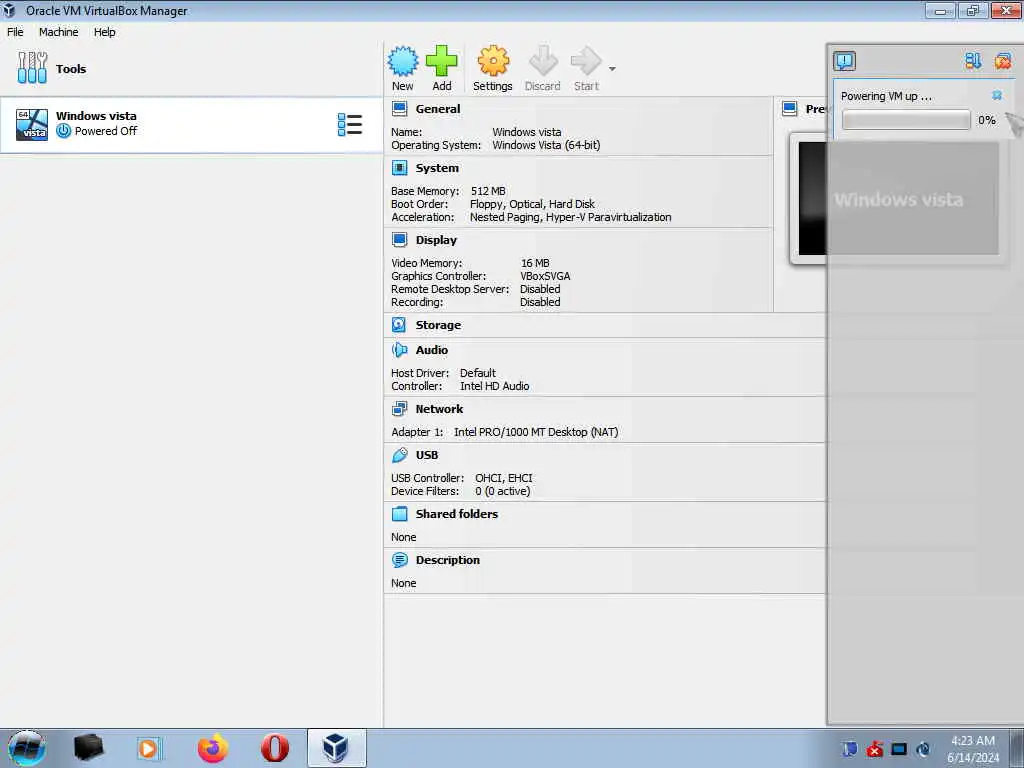Viewport: 1024px width, 768px height.
Task: Click the red X network tray icon
Action: 874,749
